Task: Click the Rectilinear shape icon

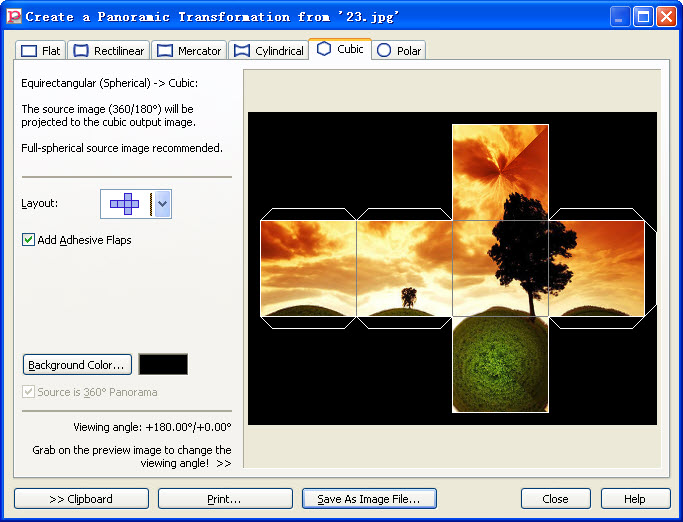Action: coord(81,51)
